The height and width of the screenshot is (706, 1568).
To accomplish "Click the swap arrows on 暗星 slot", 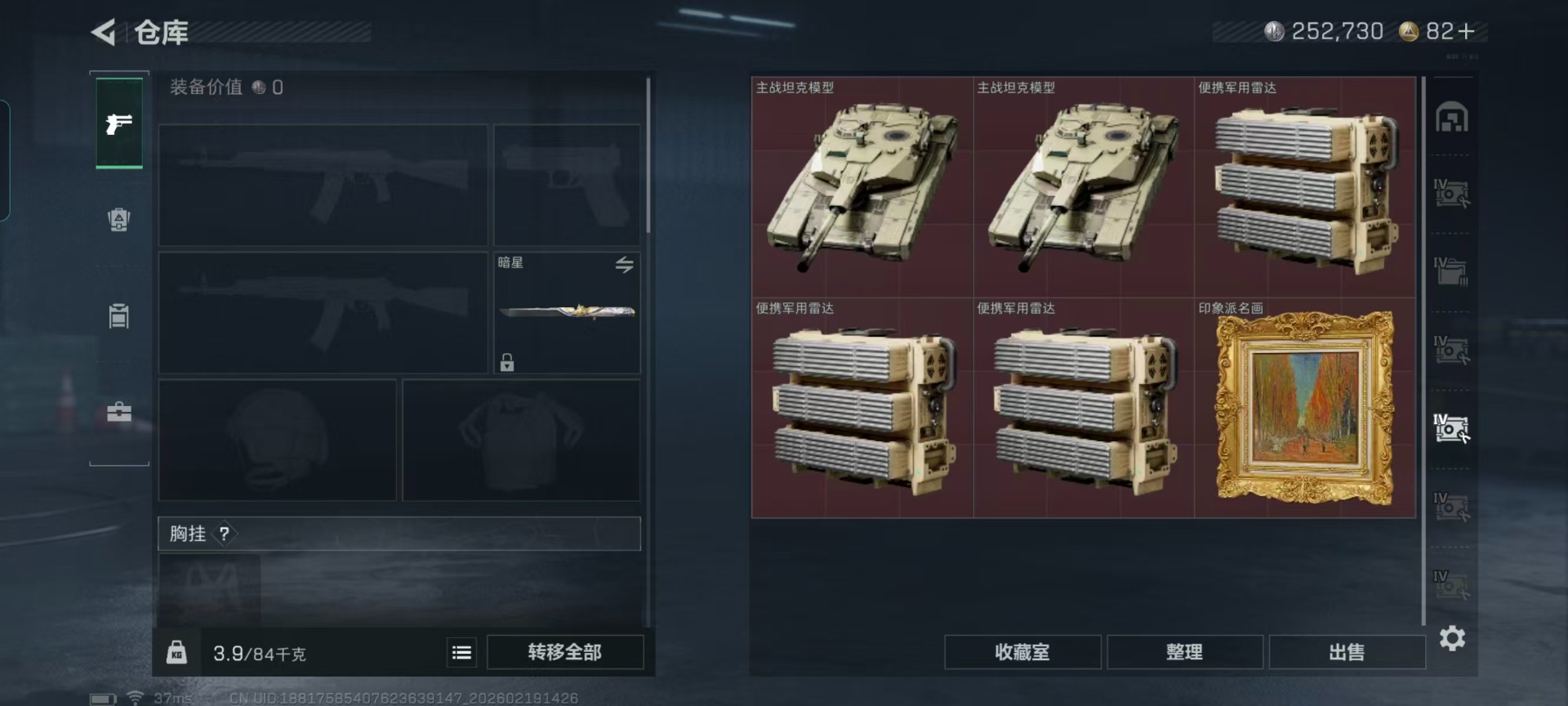I will tap(624, 265).
